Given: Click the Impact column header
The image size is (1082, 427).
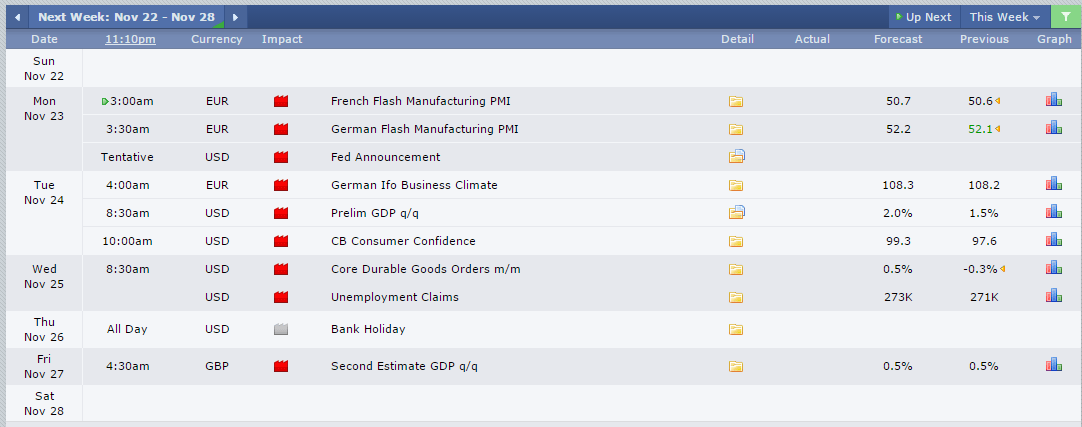Looking at the screenshot, I should pos(282,39).
